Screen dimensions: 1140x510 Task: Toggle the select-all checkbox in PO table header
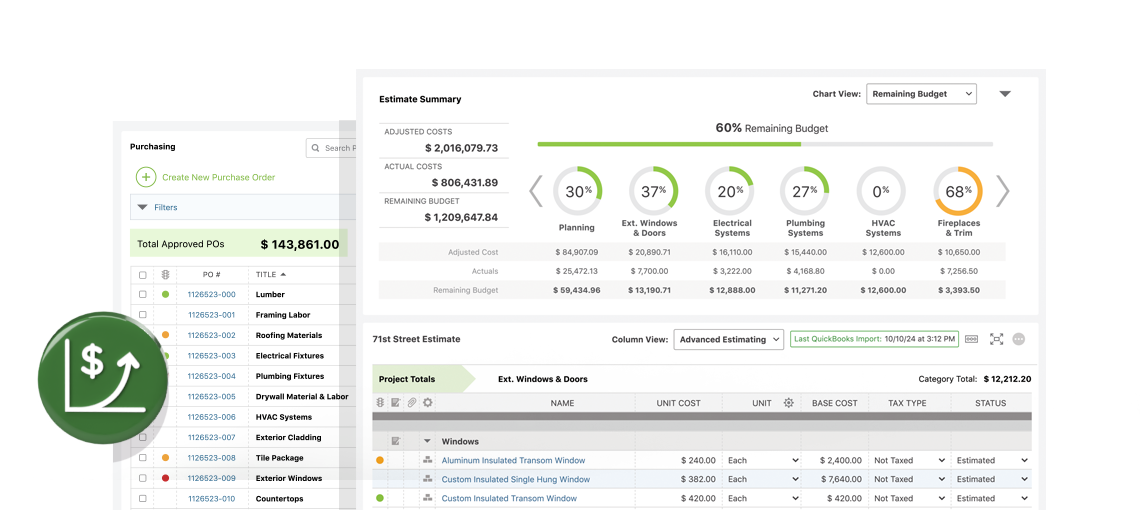[x=142, y=275]
